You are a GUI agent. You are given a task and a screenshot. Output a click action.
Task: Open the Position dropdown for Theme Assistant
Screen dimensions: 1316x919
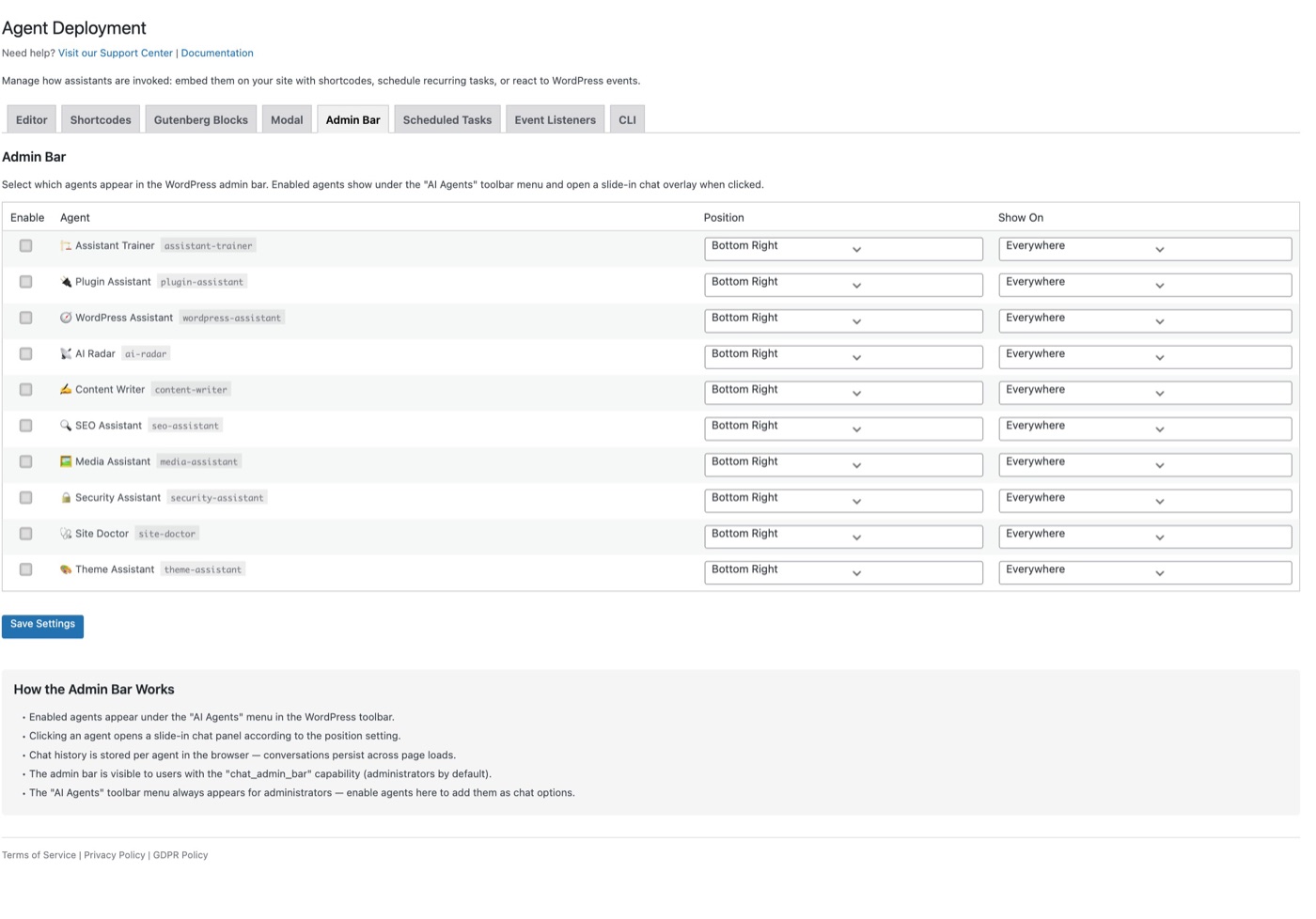coord(842,572)
